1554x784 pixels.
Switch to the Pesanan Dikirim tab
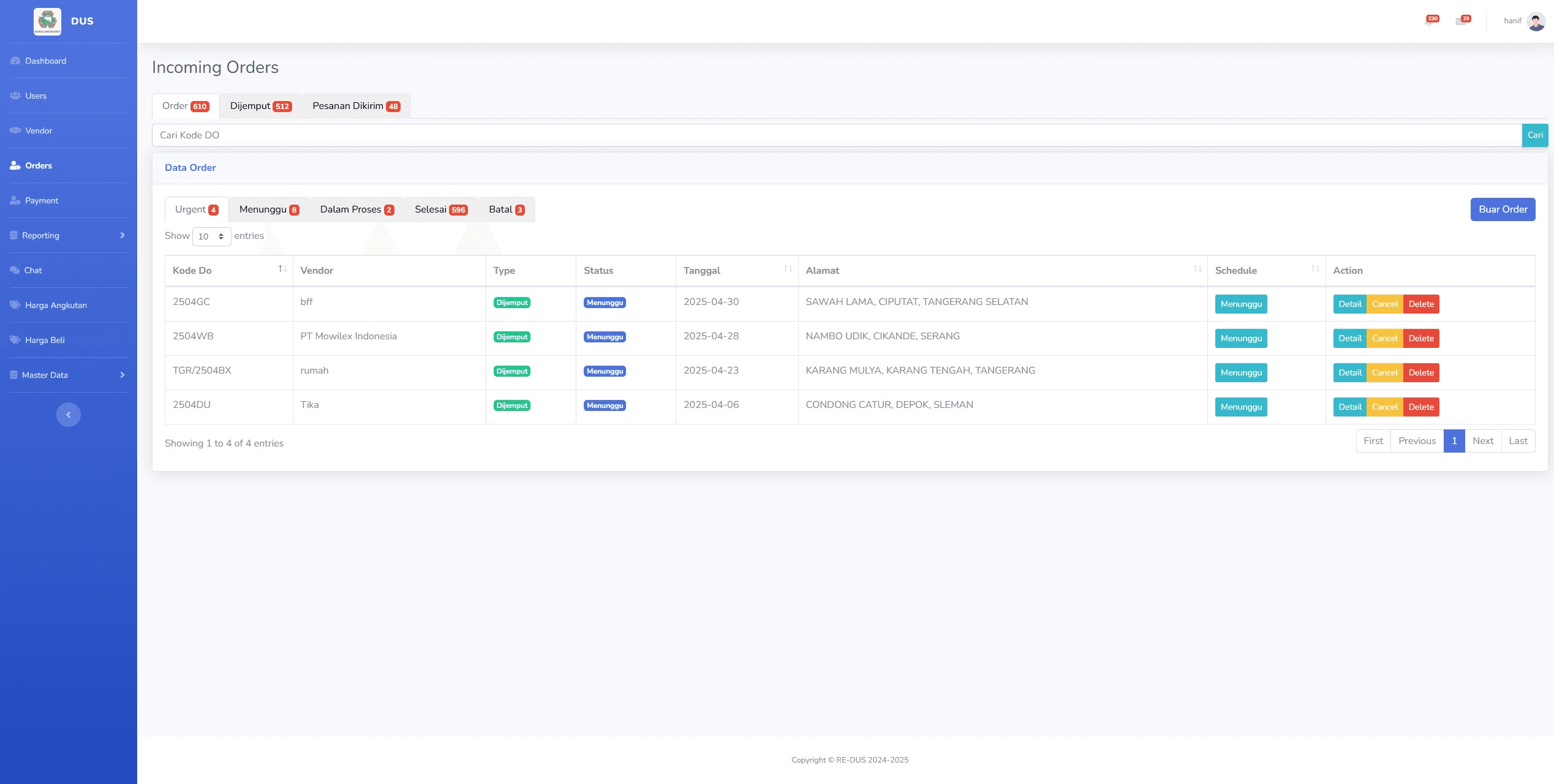coord(356,106)
